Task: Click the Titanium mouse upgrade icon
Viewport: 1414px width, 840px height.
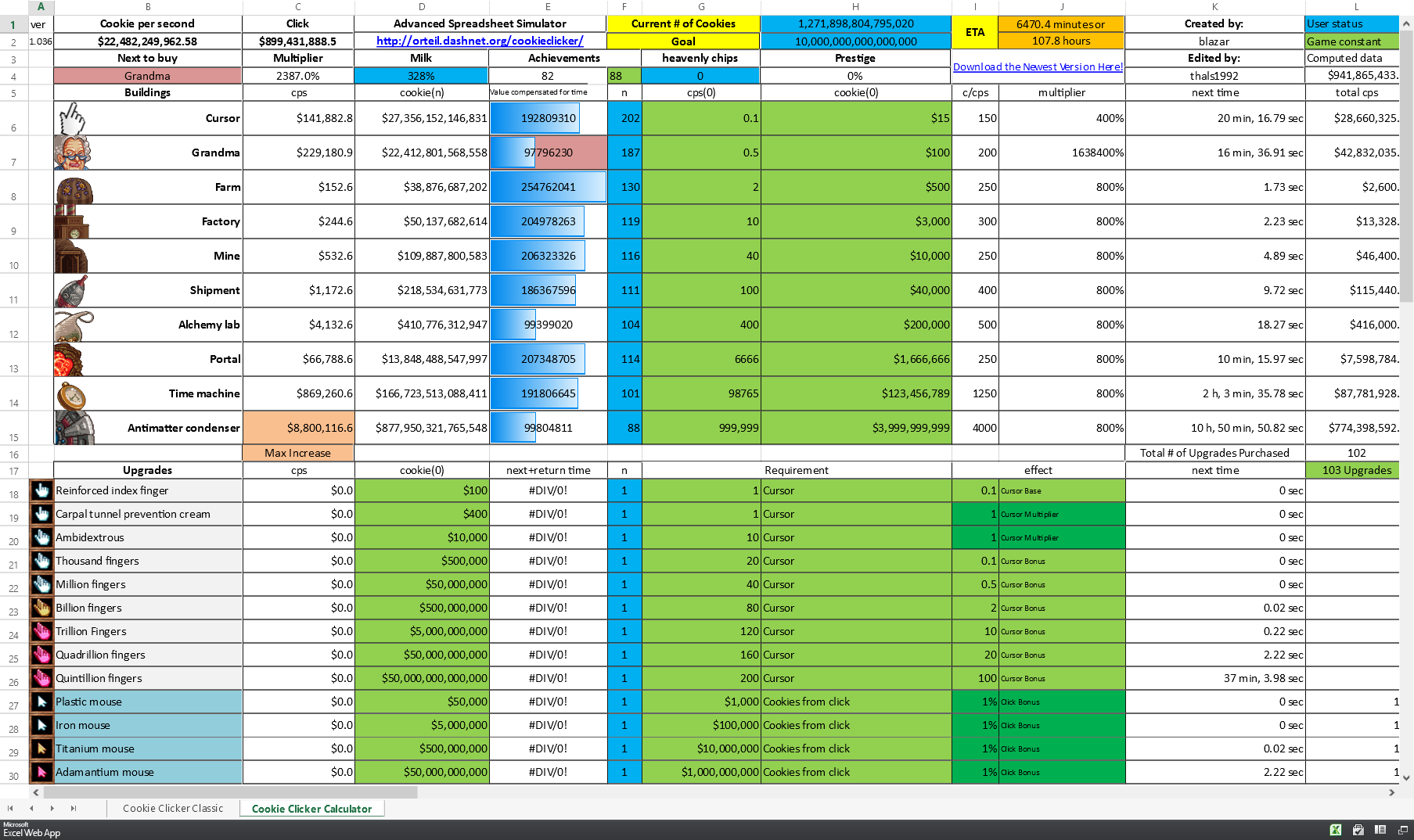Action: [41, 748]
